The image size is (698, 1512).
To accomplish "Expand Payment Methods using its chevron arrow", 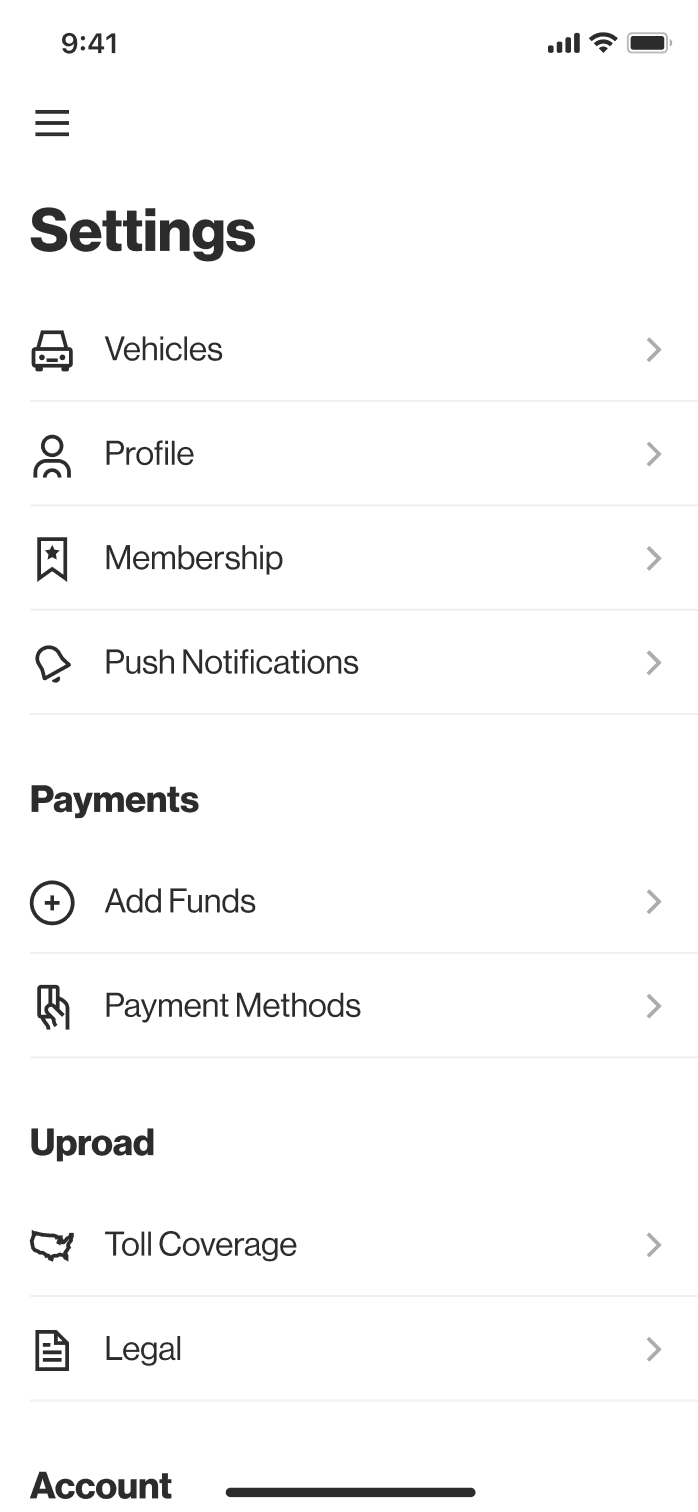I will coord(654,1006).
